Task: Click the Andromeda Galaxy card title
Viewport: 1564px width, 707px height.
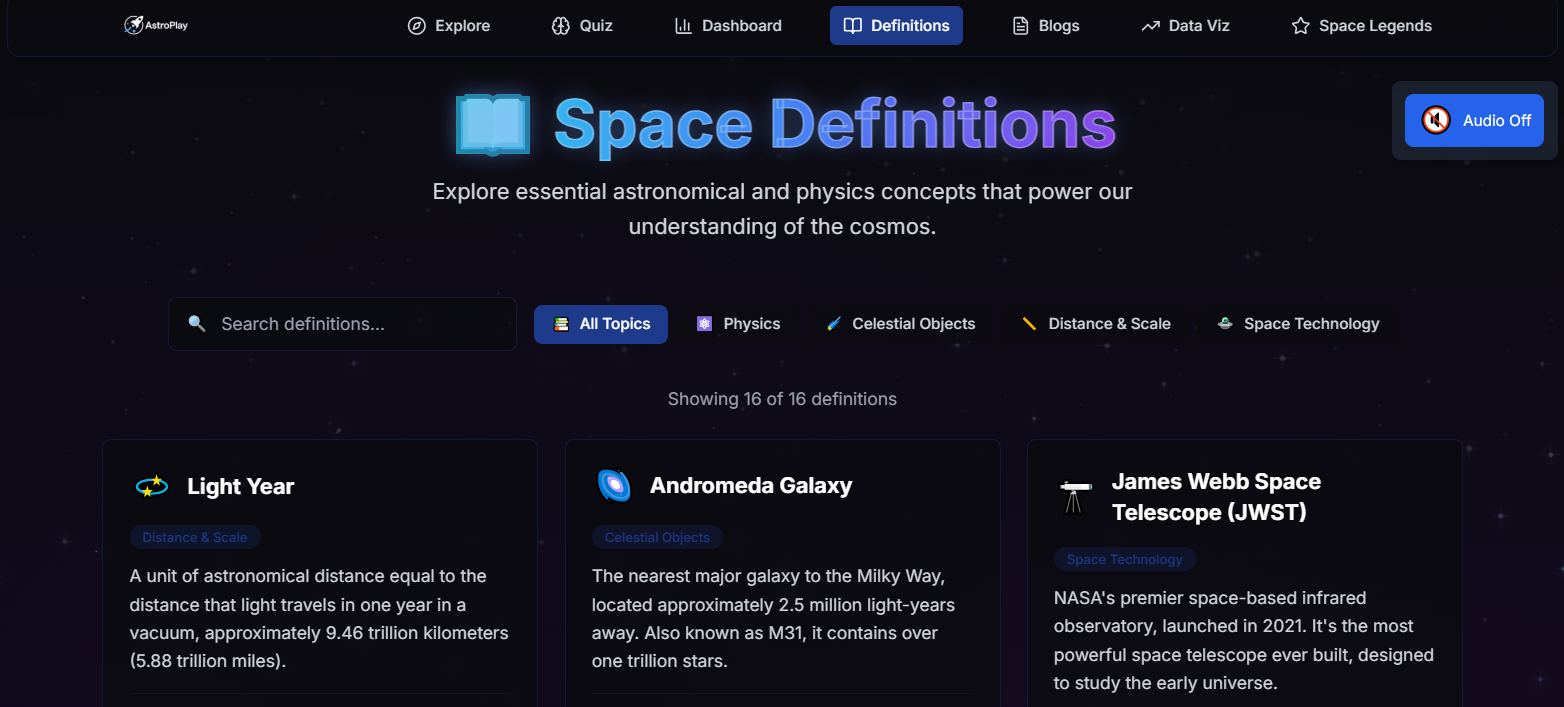Action: pyautogui.click(x=751, y=486)
